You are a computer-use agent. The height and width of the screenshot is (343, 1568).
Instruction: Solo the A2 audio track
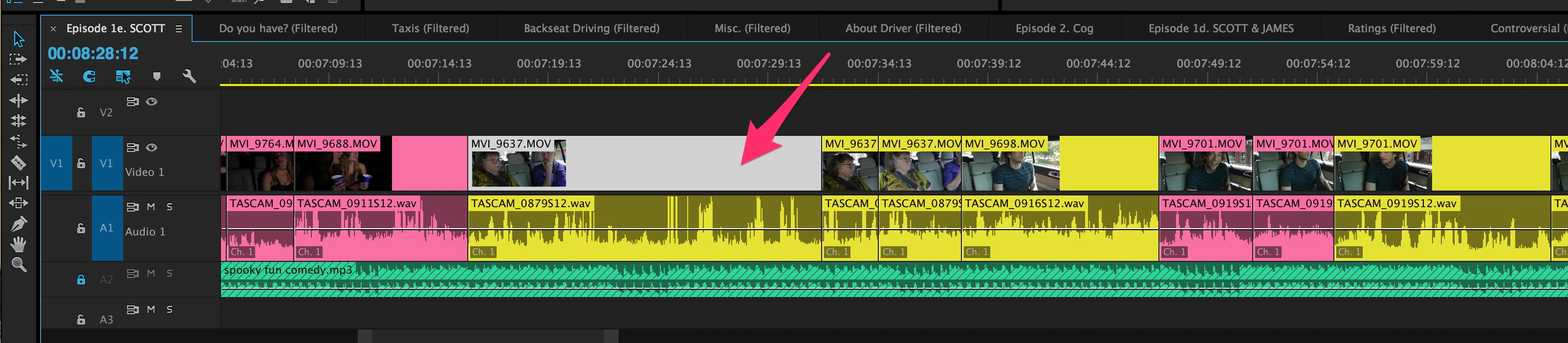pos(169,274)
